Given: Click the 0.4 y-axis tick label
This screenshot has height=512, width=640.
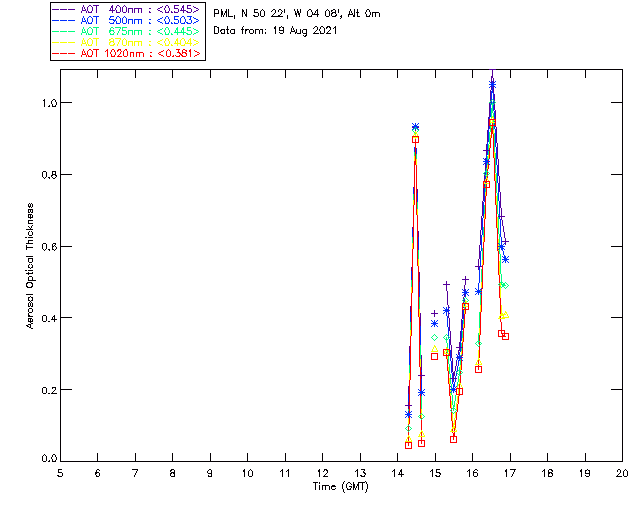Looking at the screenshot, I should (x=49, y=318).
